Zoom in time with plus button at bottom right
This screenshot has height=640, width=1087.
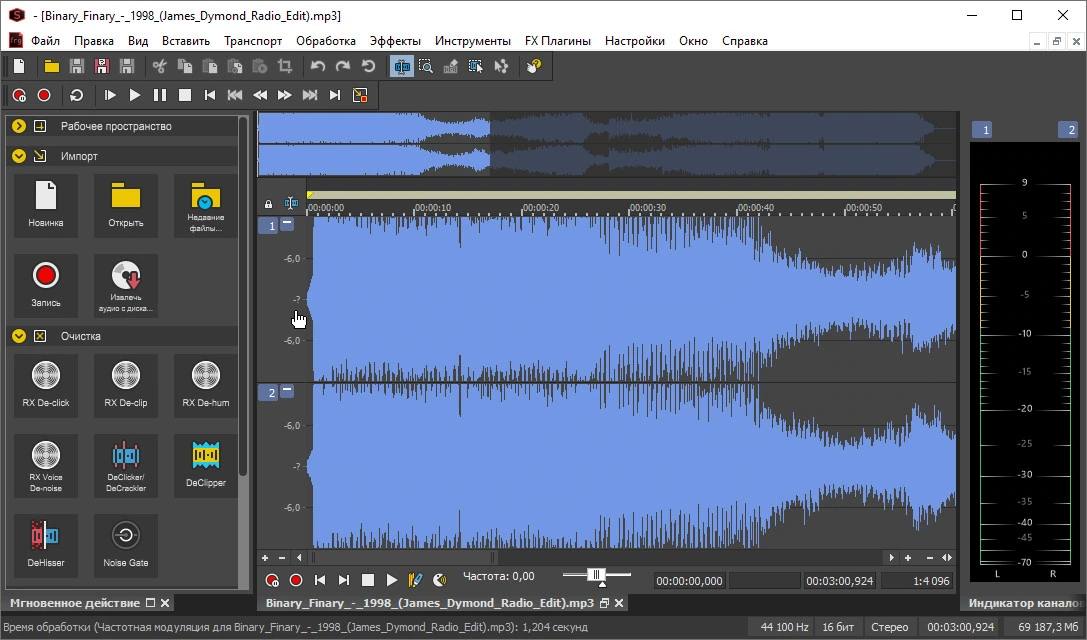coord(908,557)
